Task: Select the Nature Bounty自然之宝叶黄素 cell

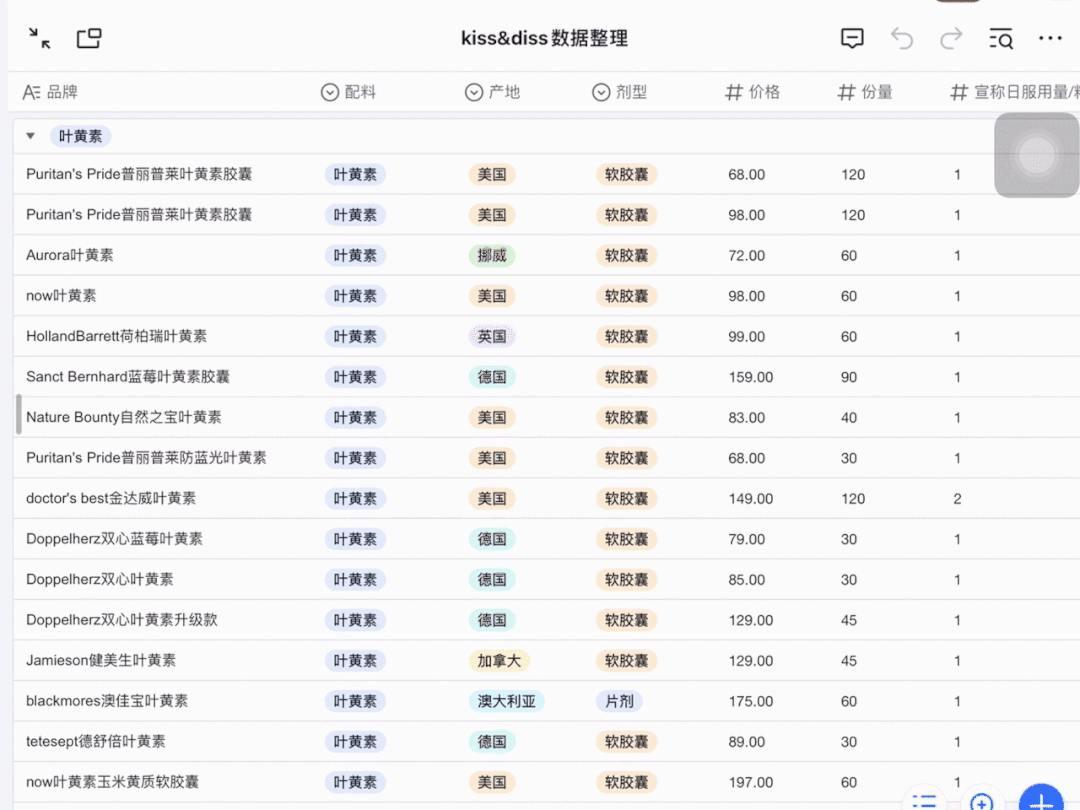Action: click(x=124, y=417)
